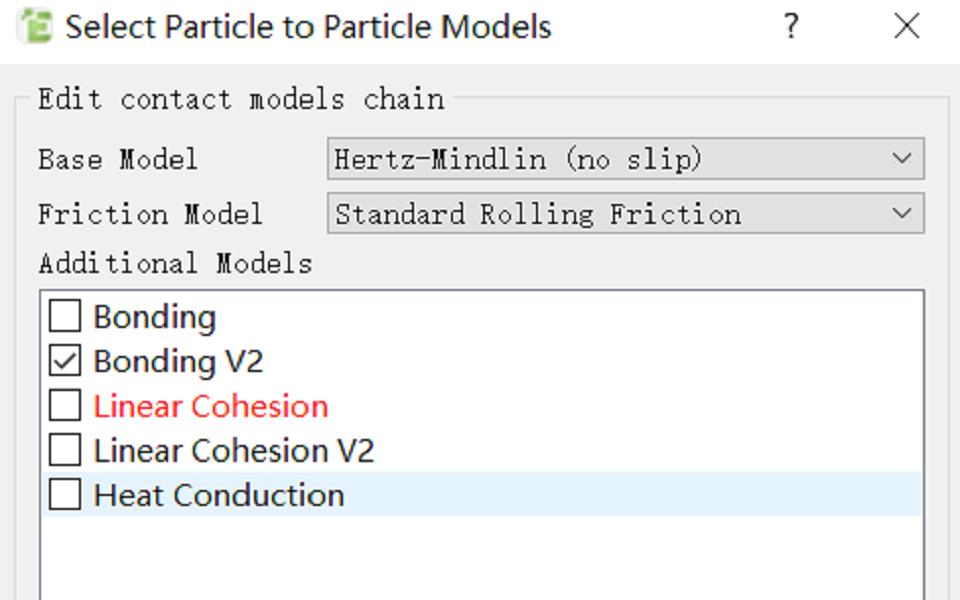The height and width of the screenshot is (600, 960).
Task: Open the Base Model dropdown
Action: tap(626, 159)
